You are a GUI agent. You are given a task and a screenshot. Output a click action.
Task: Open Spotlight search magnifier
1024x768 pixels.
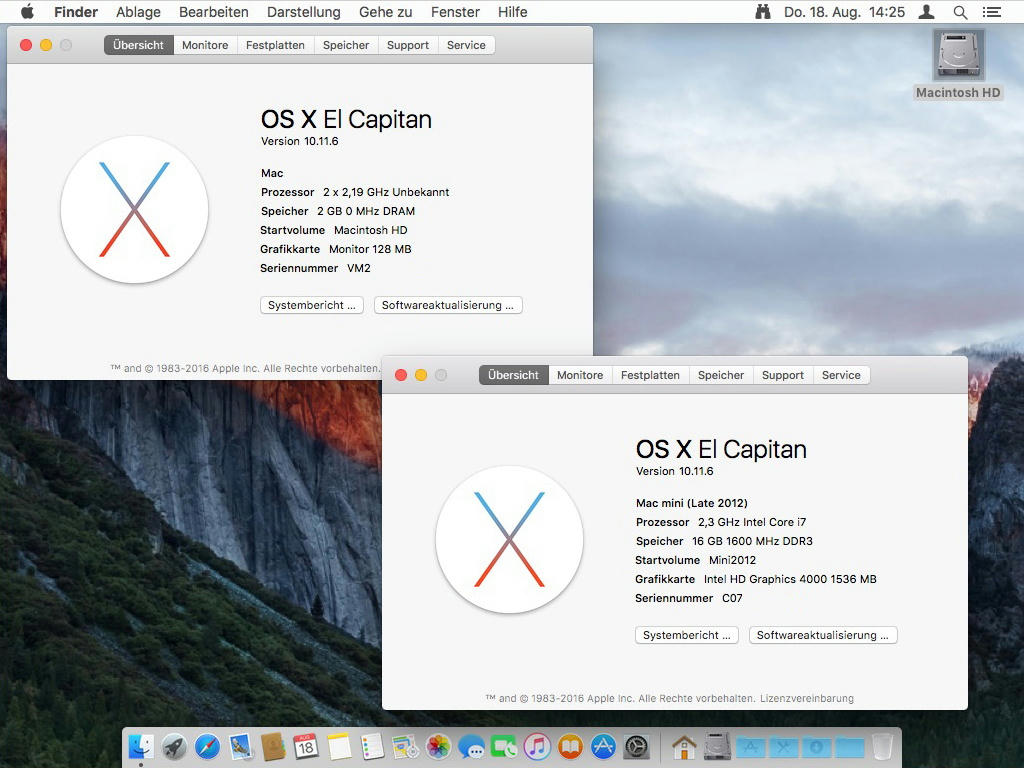960,12
